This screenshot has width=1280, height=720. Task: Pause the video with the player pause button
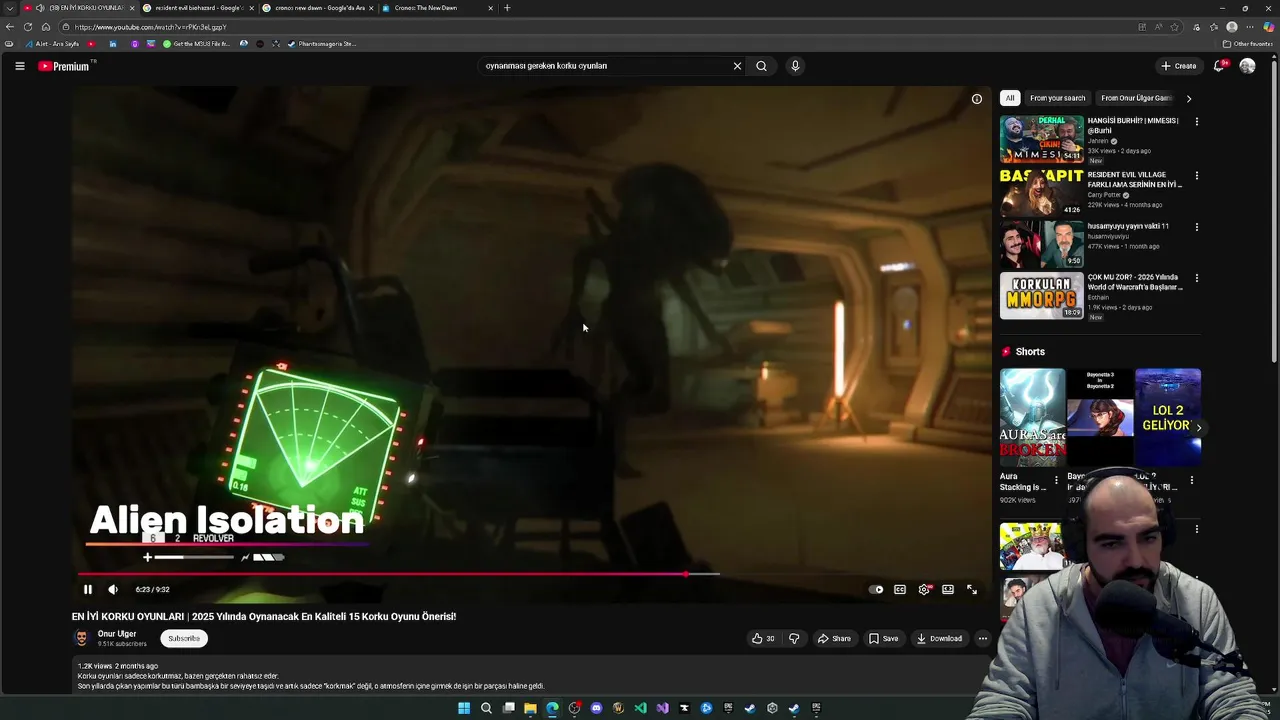click(88, 590)
